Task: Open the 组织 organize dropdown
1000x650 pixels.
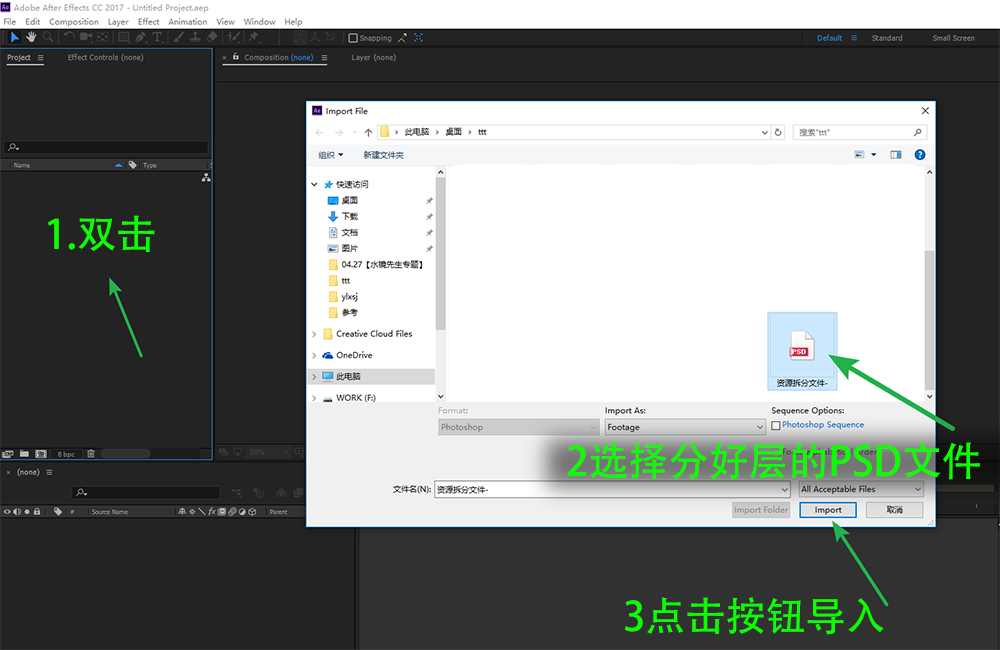Action: [x=330, y=155]
